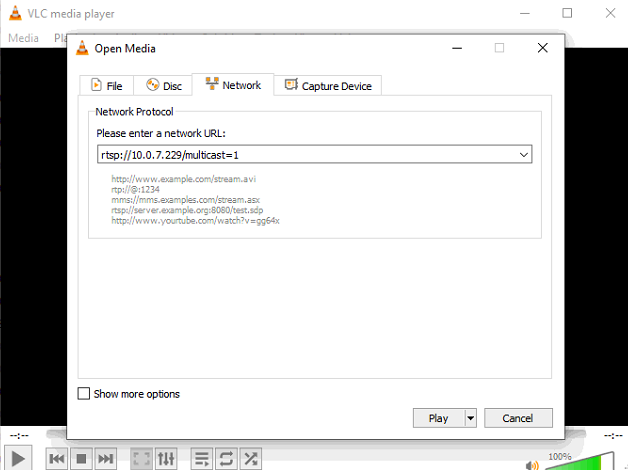Stop playback with the stop icon
The width and height of the screenshot is (628, 470).
(81, 458)
